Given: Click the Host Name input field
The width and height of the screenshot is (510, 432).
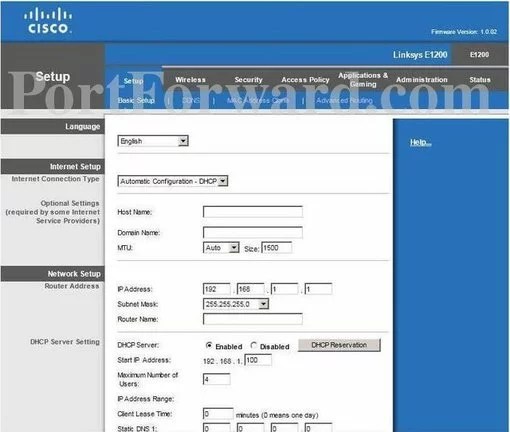Looking at the screenshot, I should (x=253, y=212).
